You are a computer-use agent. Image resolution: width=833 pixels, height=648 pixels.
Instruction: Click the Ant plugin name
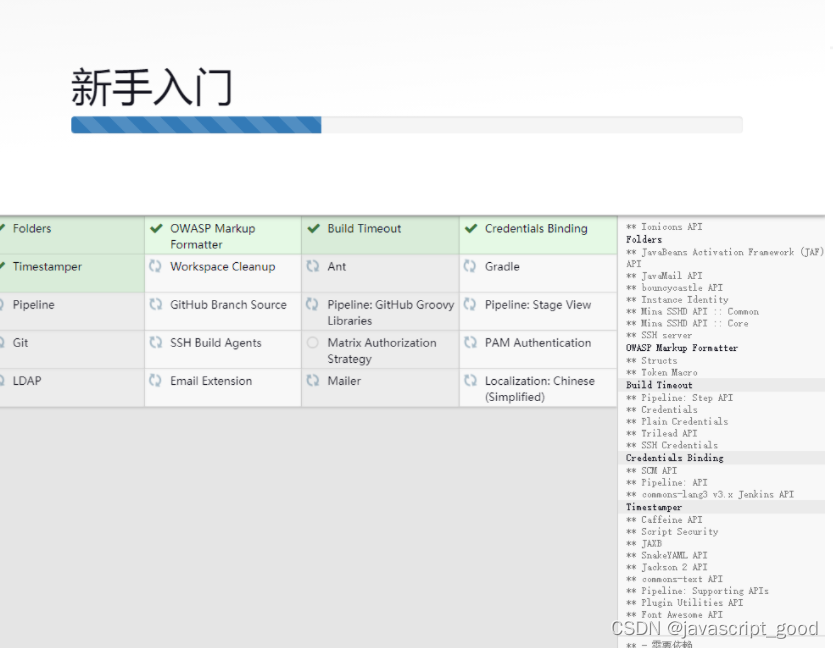(x=336, y=267)
